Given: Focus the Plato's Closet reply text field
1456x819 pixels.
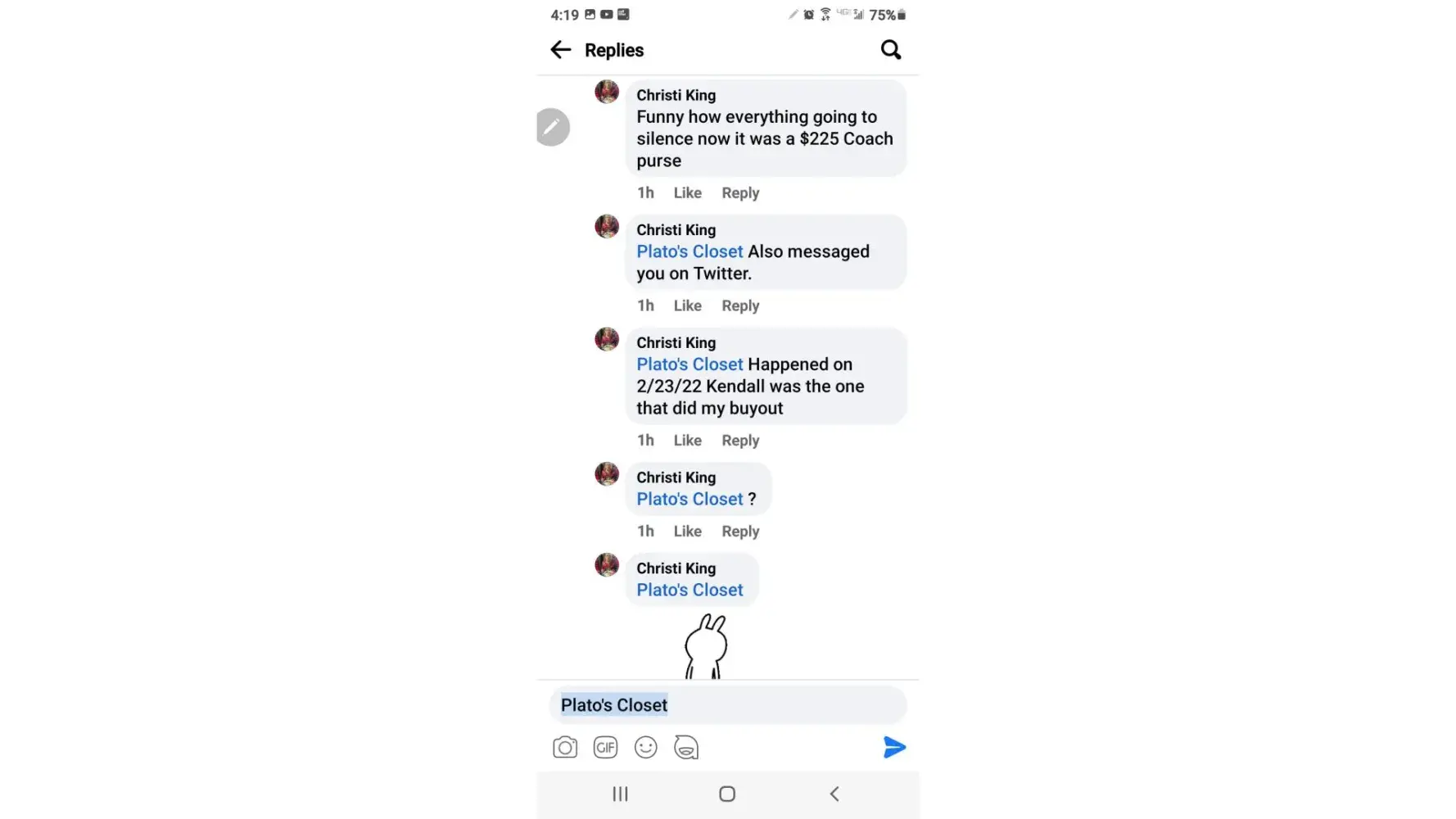Looking at the screenshot, I should 728,705.
